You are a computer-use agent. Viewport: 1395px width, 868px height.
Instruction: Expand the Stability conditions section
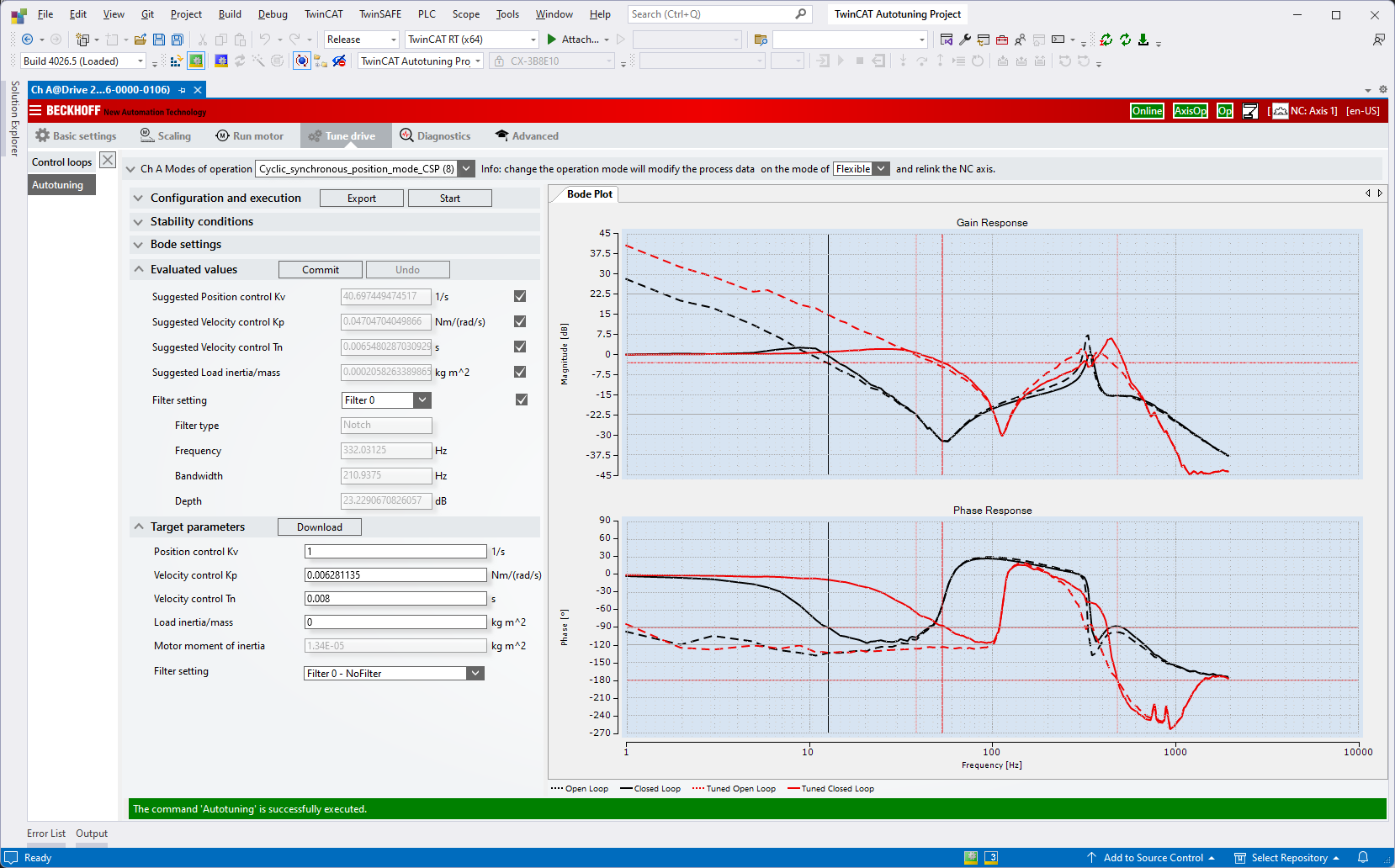(x=138, y=221)
